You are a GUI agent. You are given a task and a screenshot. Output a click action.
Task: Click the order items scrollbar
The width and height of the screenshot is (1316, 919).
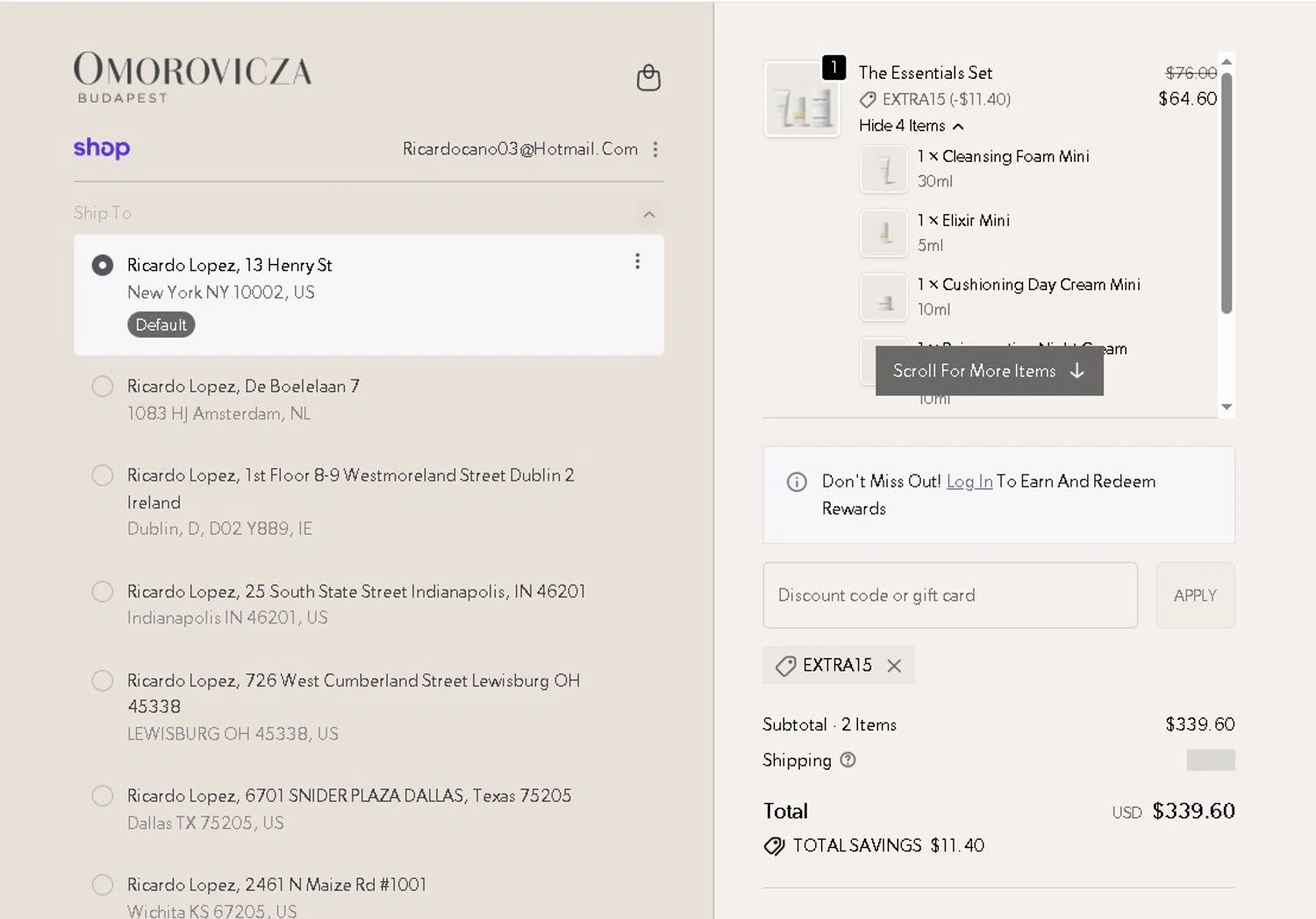pos(1227,193)
